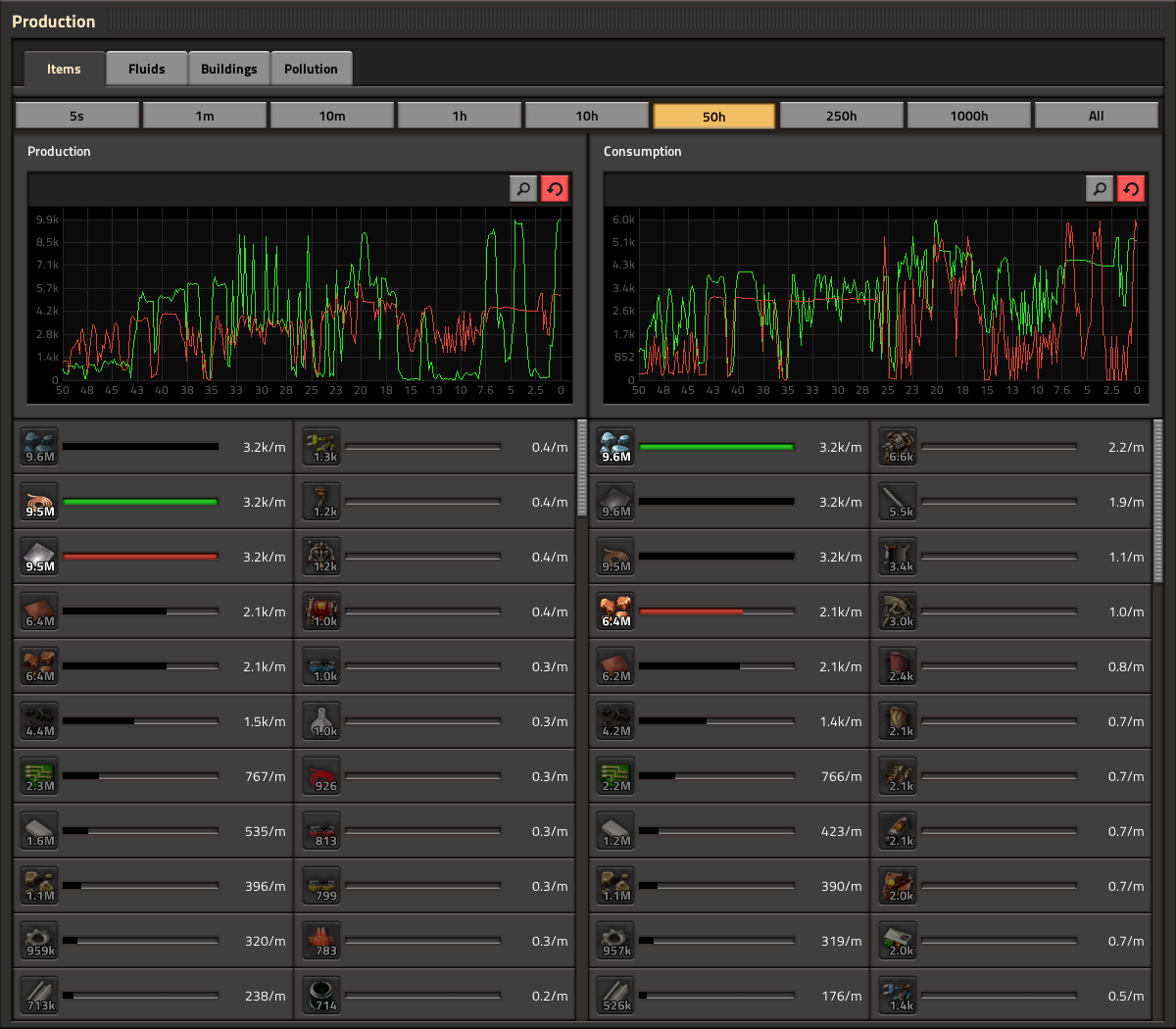Click the red reset button in the Consumption panel

click(1131, 188)
